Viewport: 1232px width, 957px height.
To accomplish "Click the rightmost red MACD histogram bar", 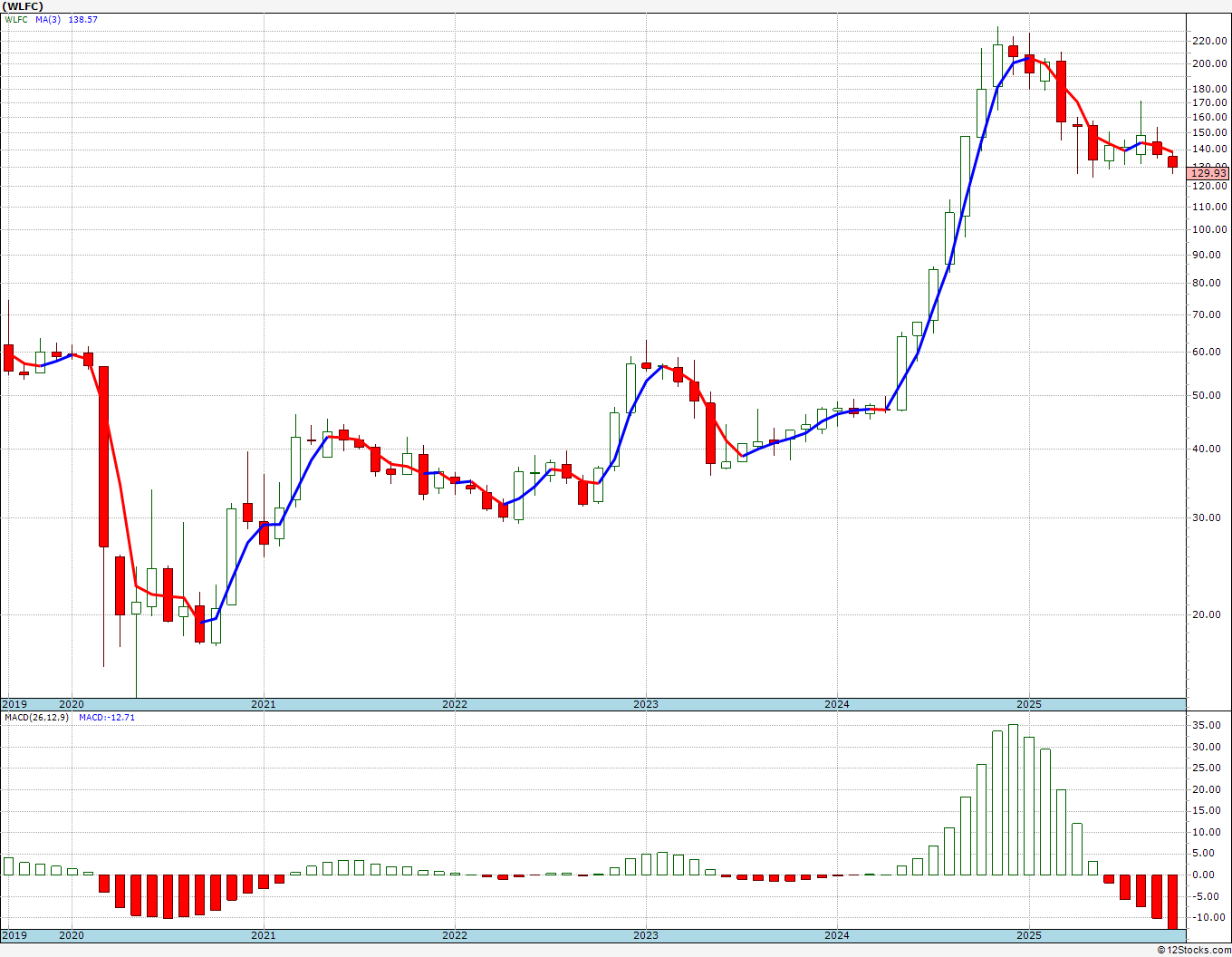I will coord(1172,901).
